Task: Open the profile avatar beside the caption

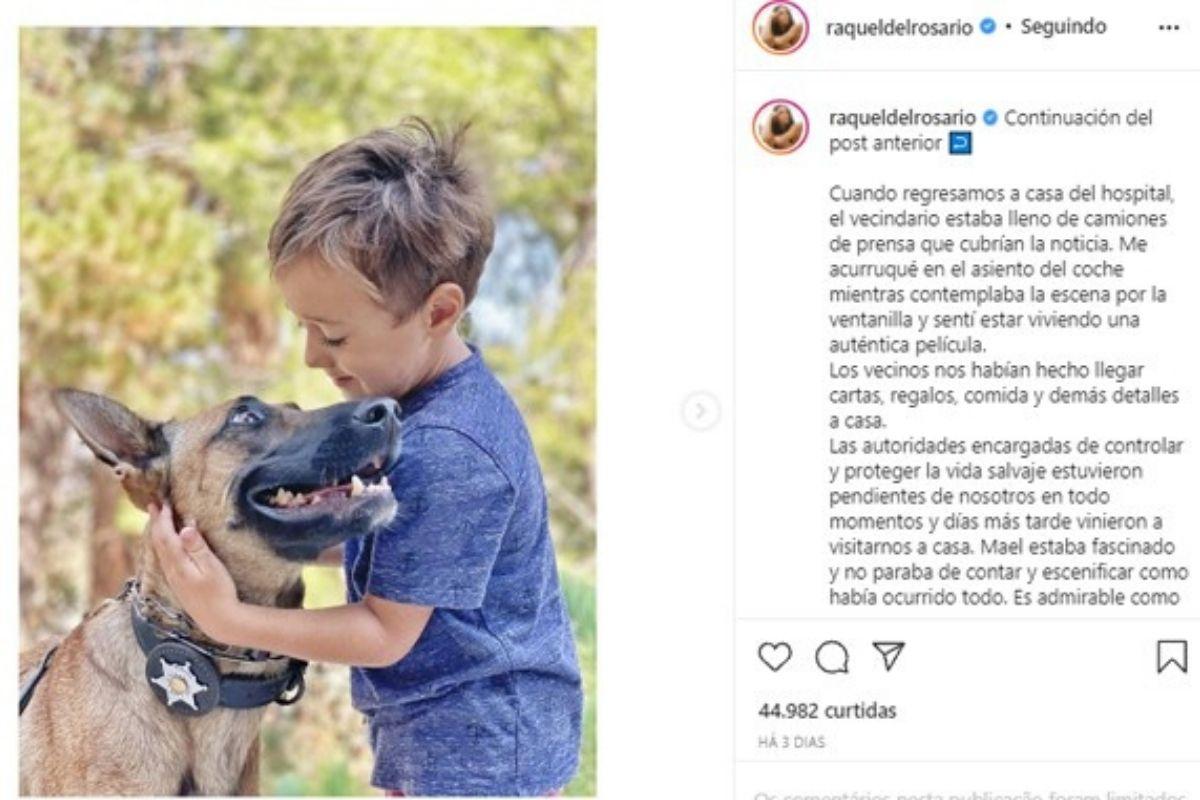Action: pos(781,127)
